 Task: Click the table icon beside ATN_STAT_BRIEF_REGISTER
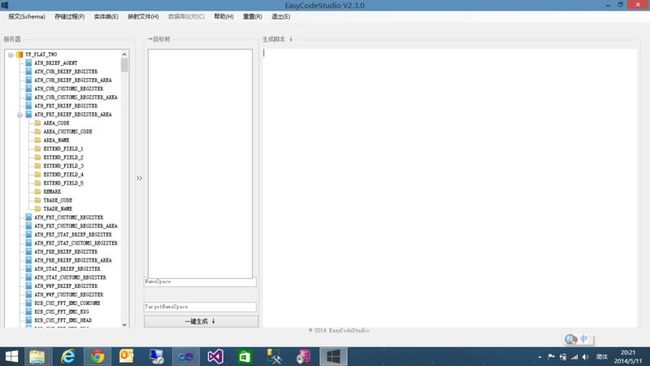(x=29, y=269)
